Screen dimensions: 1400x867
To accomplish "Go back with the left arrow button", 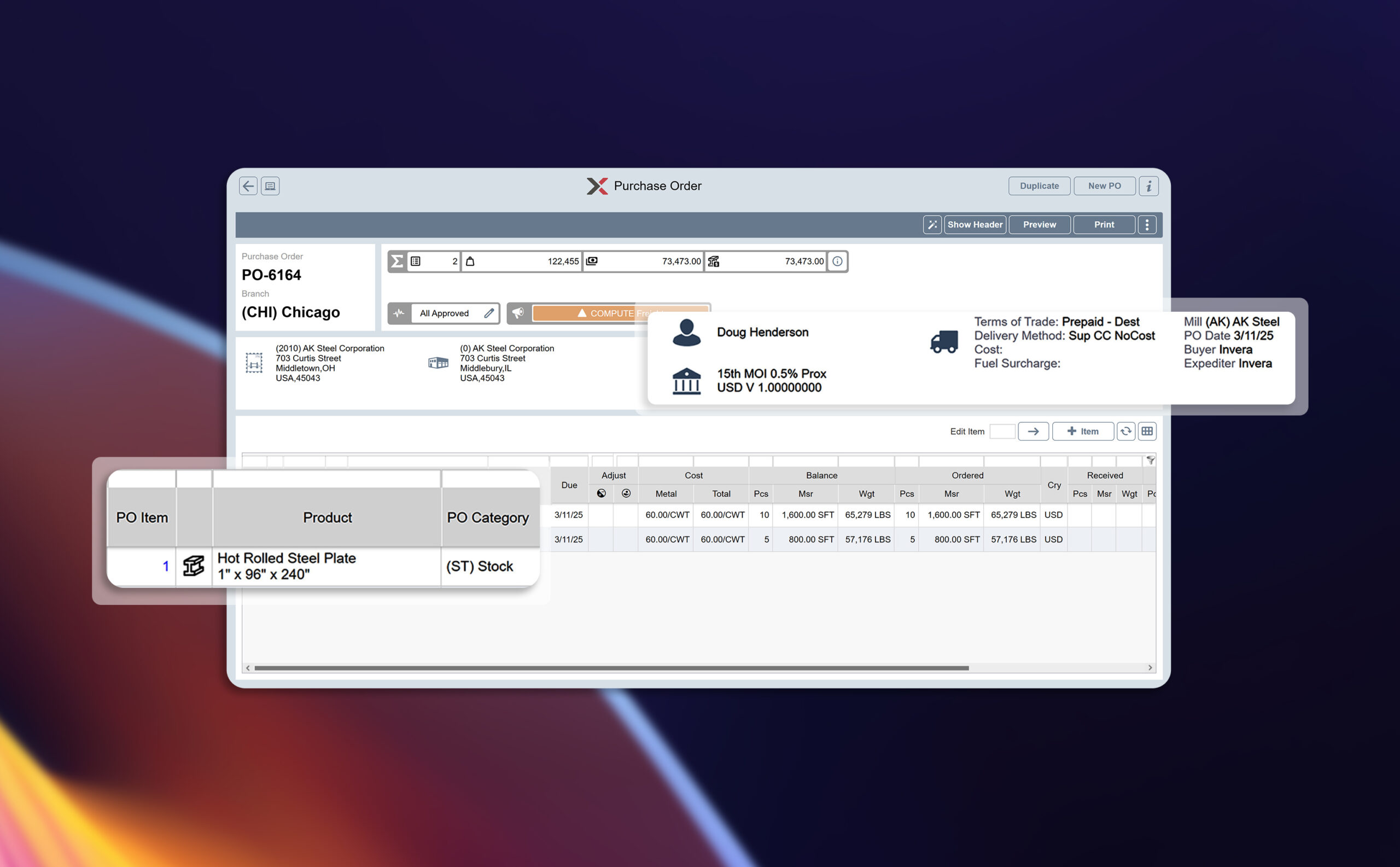I will coord(248,186).
